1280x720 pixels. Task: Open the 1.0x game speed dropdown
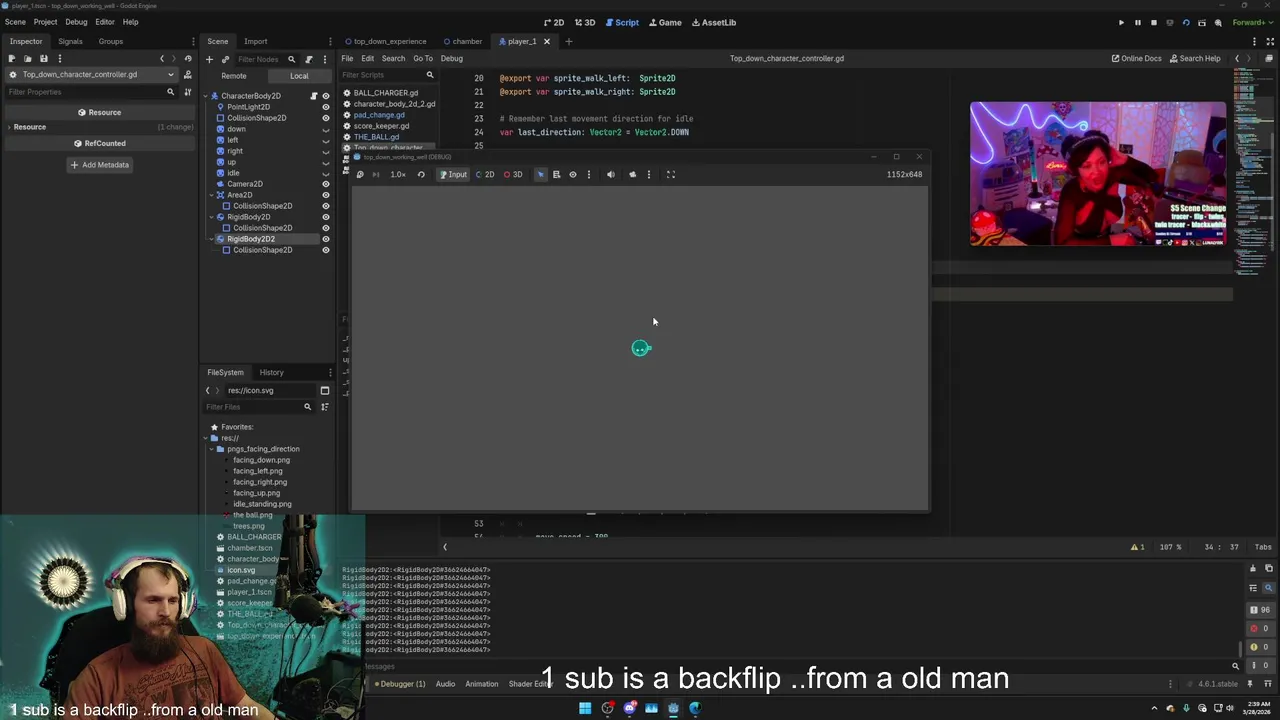click(398, 175)
